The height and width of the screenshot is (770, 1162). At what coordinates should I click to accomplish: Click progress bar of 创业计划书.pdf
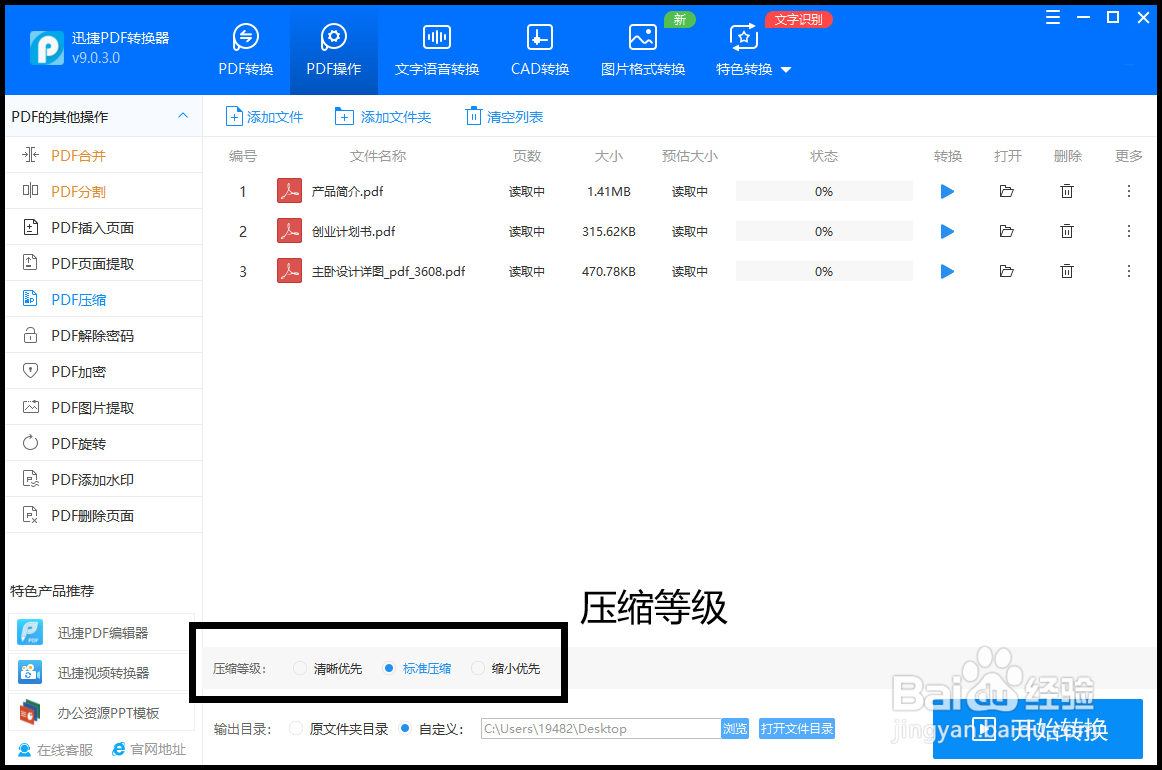coord(824,231)
